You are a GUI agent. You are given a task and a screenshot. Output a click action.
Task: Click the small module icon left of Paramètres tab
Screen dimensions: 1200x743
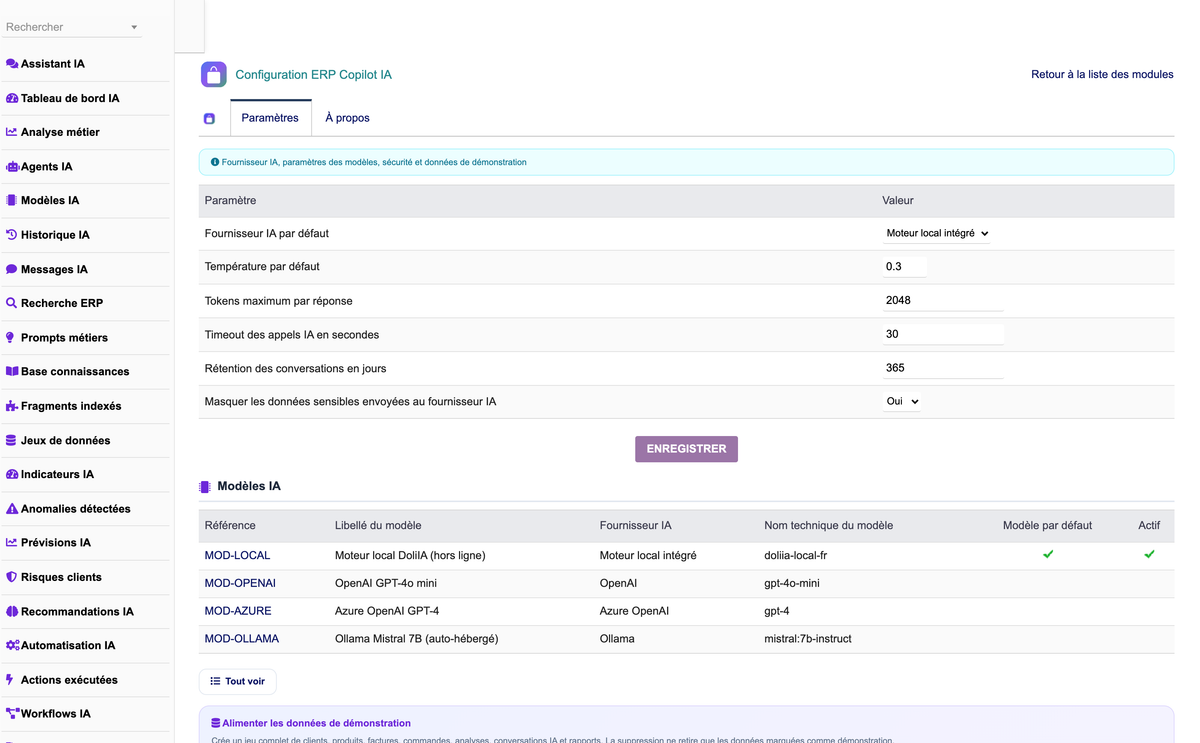point(209,119)
